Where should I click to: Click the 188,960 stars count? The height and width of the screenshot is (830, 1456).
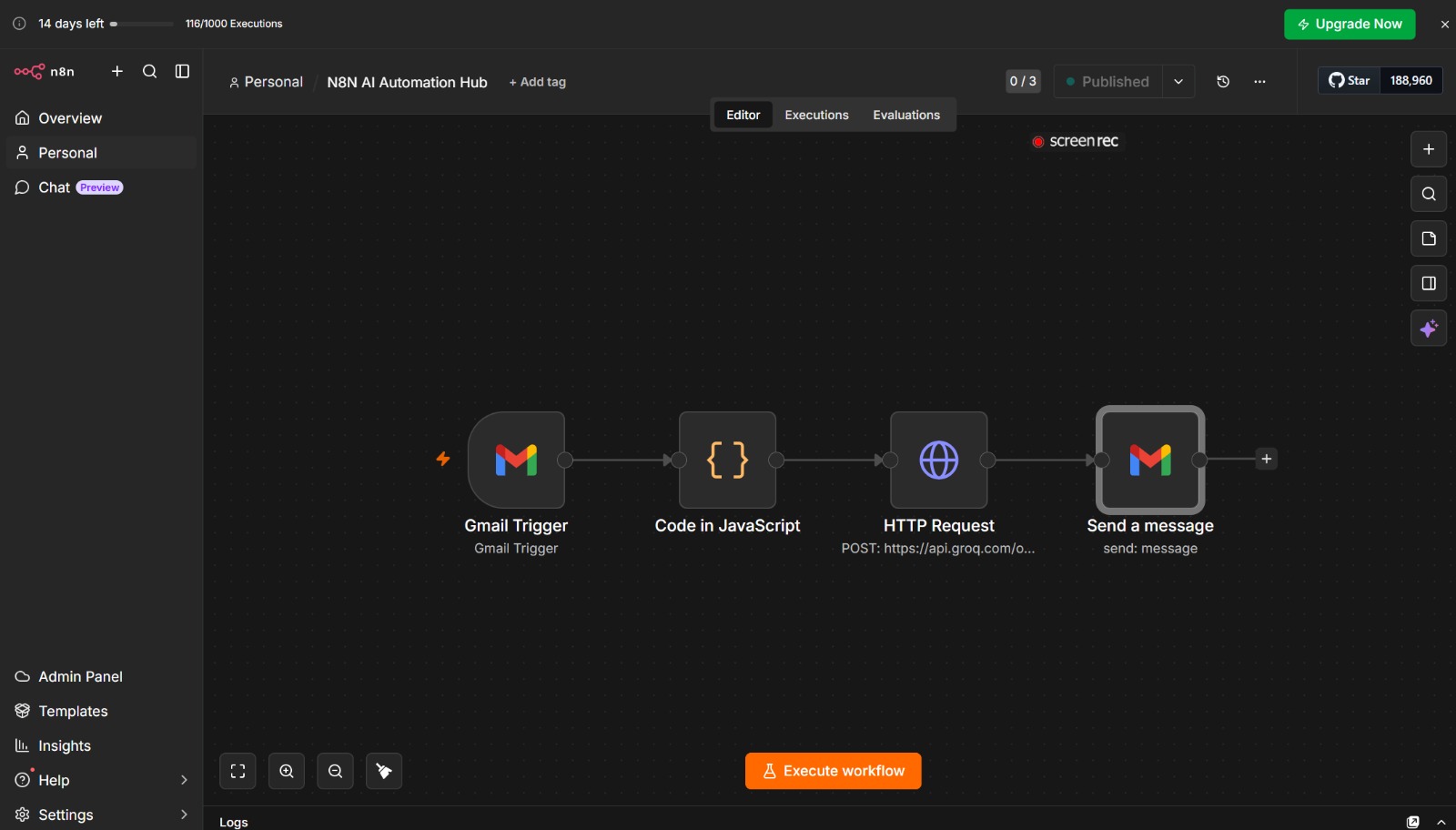click(1411, 80)
